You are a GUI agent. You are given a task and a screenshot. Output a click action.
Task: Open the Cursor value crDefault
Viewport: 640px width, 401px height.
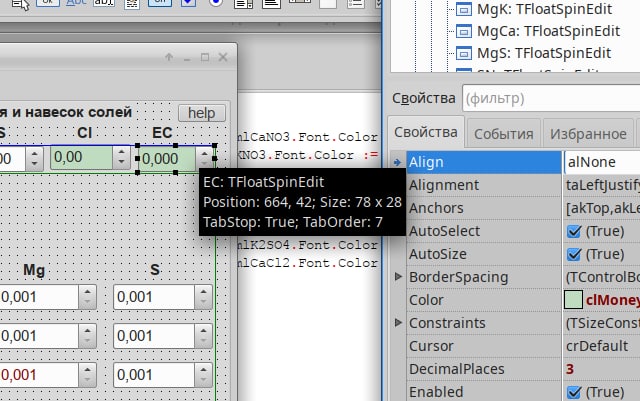tap(602, 346)
